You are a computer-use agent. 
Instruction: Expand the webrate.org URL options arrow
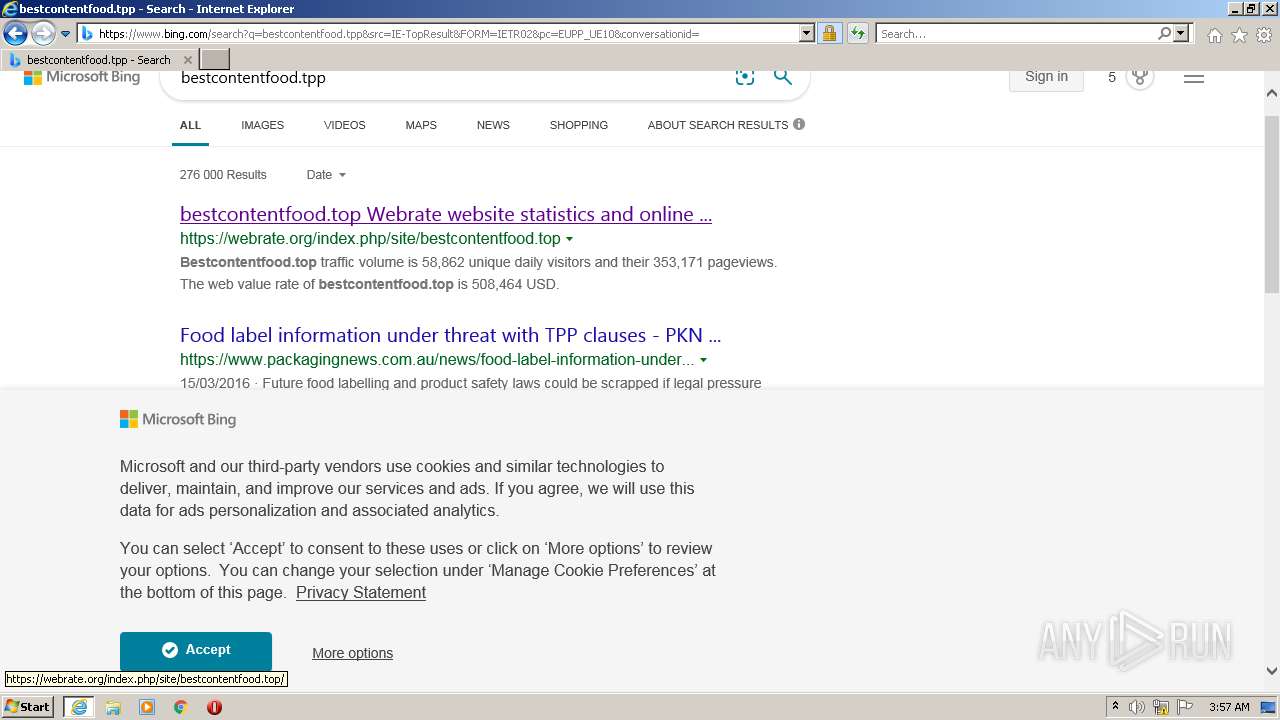click(569, 239)
